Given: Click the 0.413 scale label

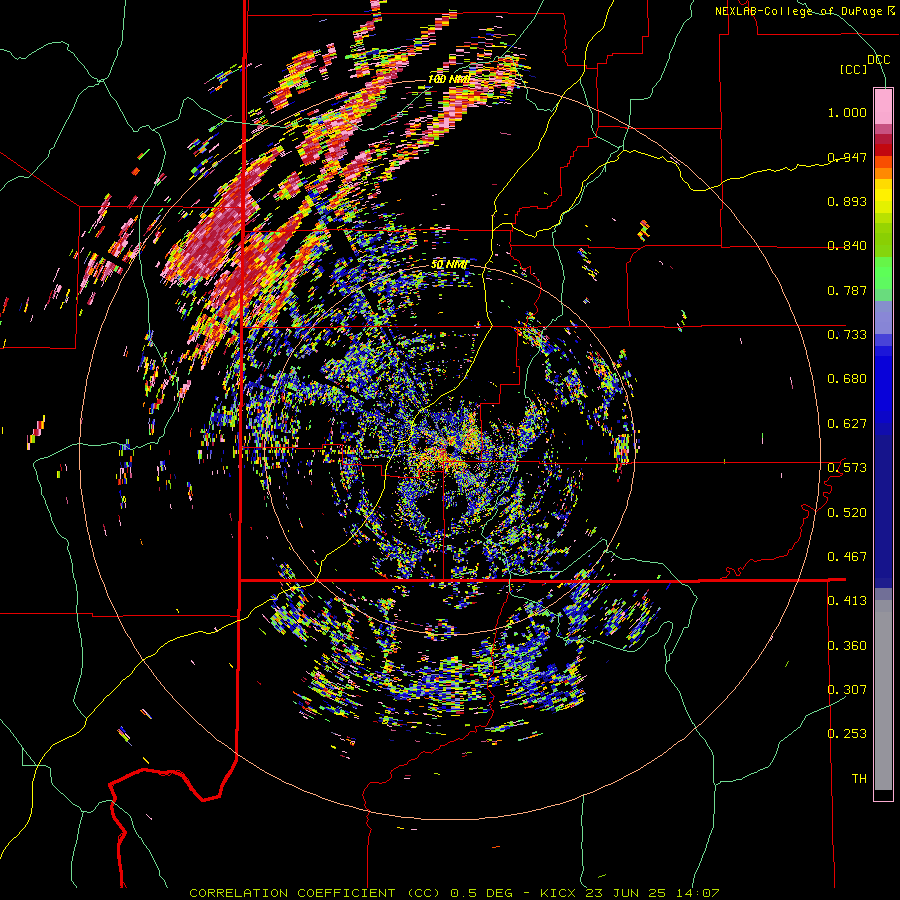Looking at the screenshot, I should 847,601.
